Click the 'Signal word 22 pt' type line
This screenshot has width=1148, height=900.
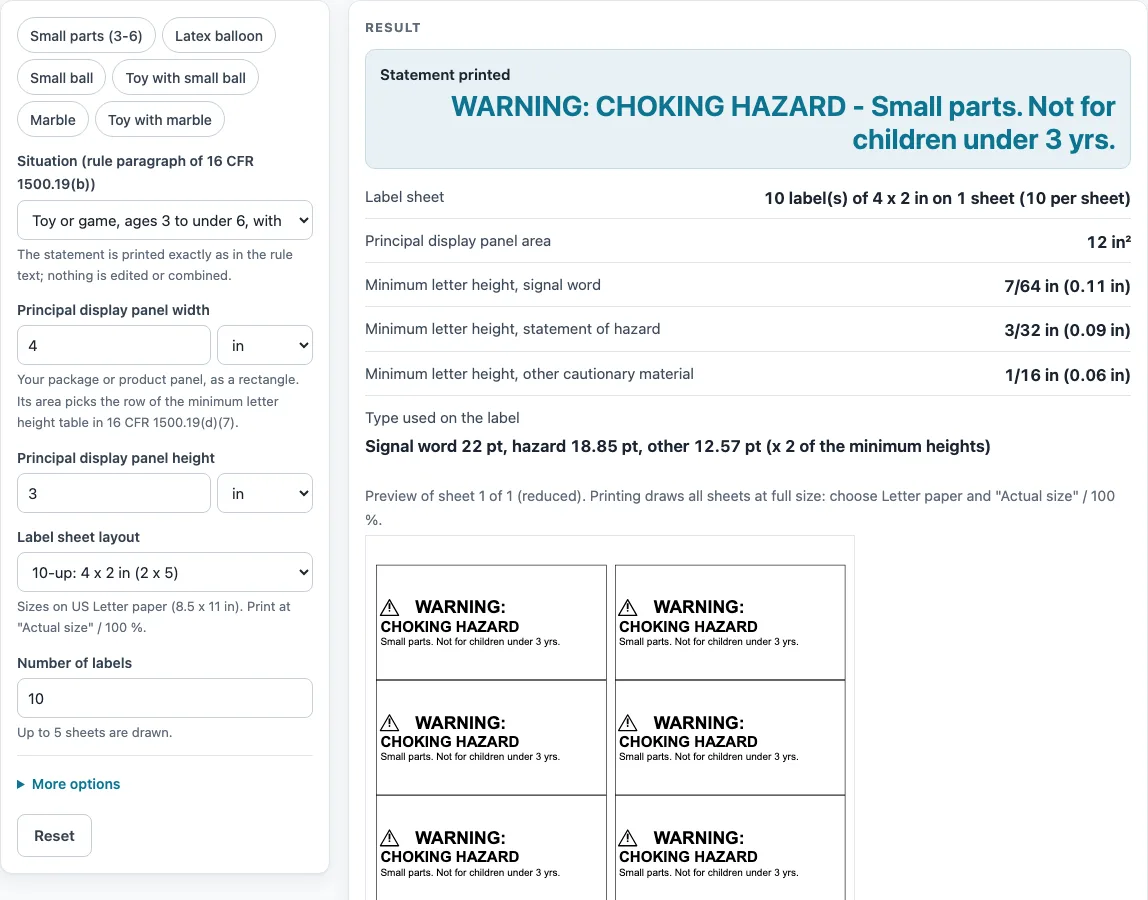[677, 446]
